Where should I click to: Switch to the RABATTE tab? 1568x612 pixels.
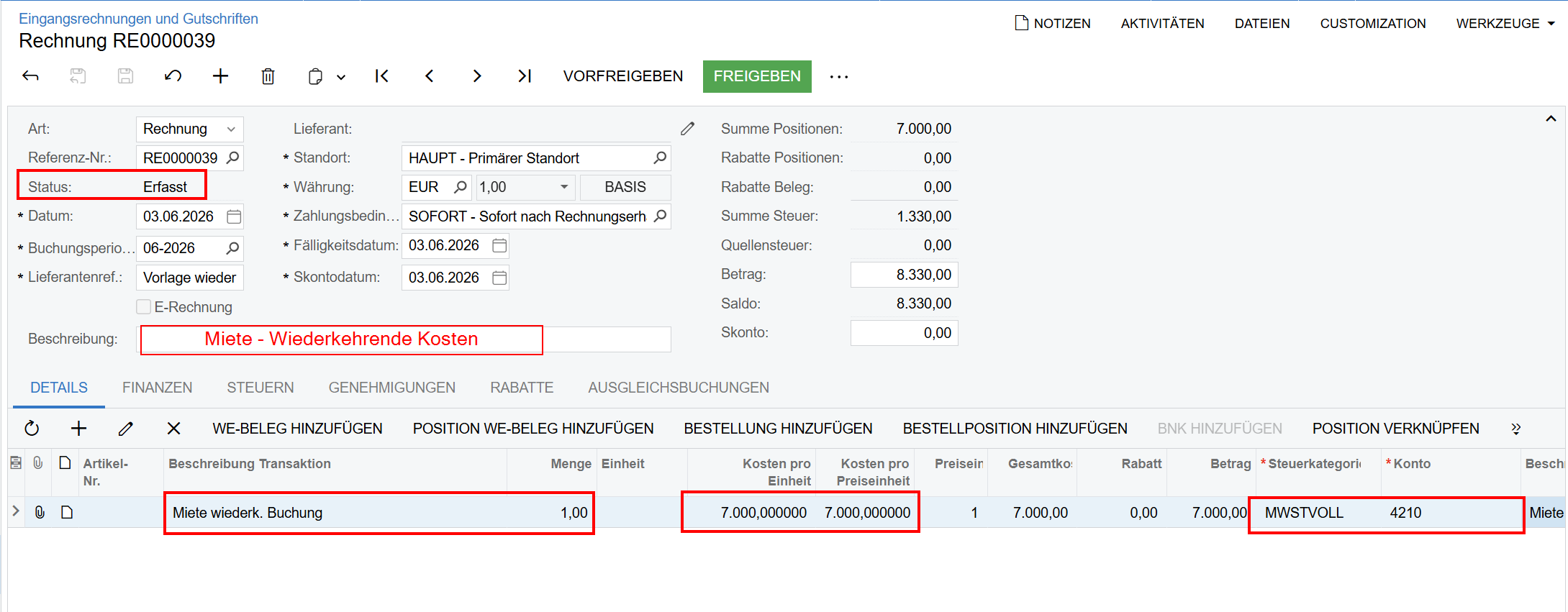(x=522, y=388)
